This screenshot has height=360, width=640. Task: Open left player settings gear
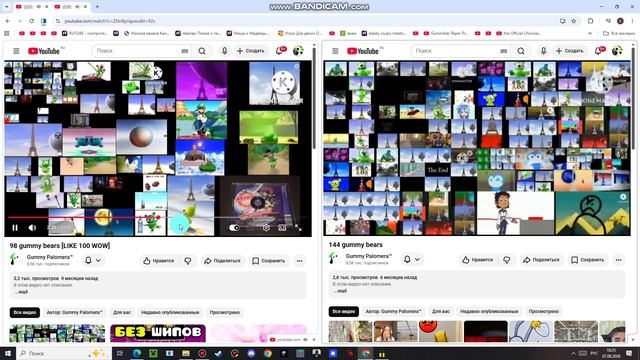click(x=266, y=228)
